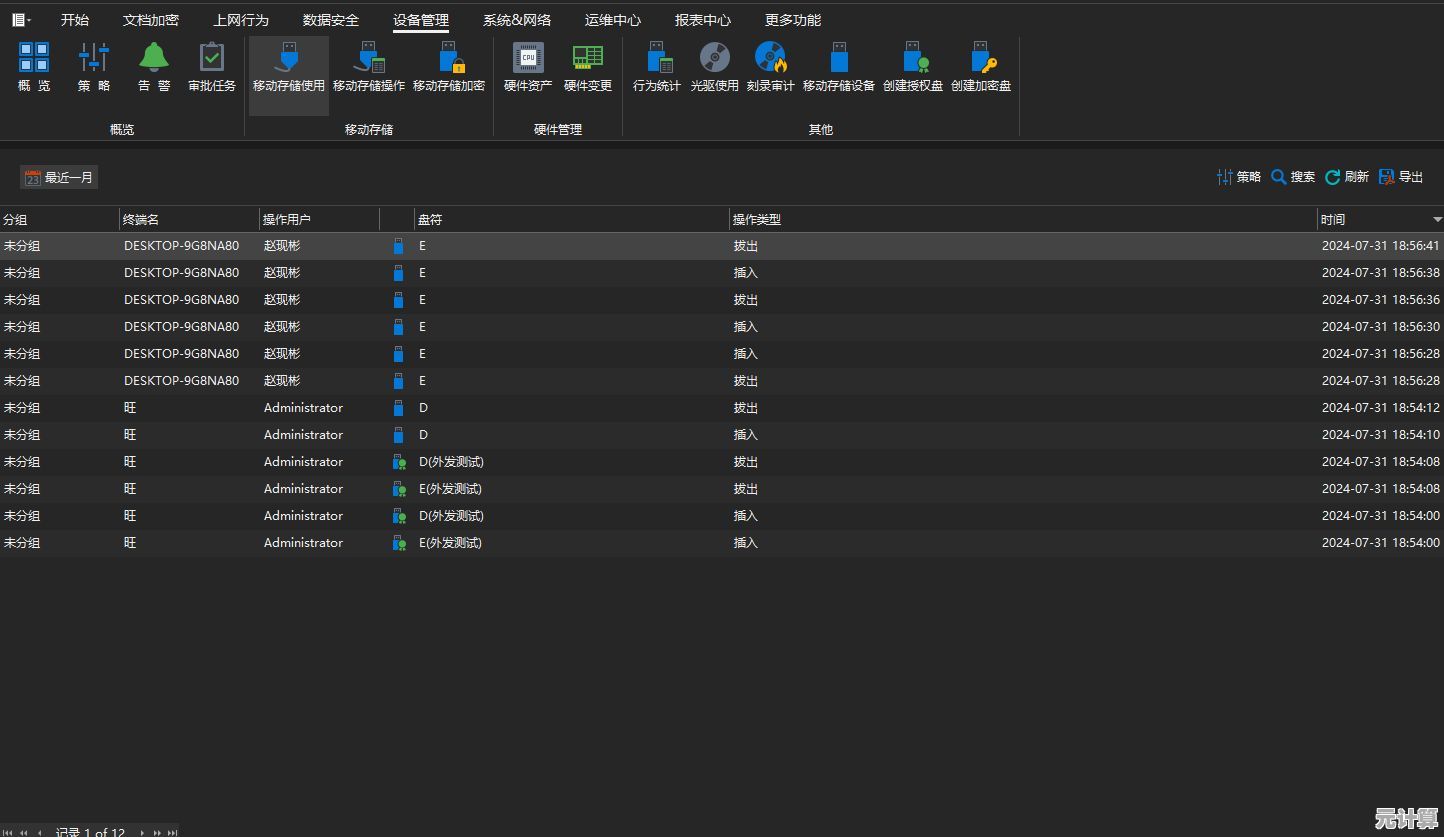1444x837 pixels.
Task: Open the 最近一月 date range selector
Action: (59, 177)
